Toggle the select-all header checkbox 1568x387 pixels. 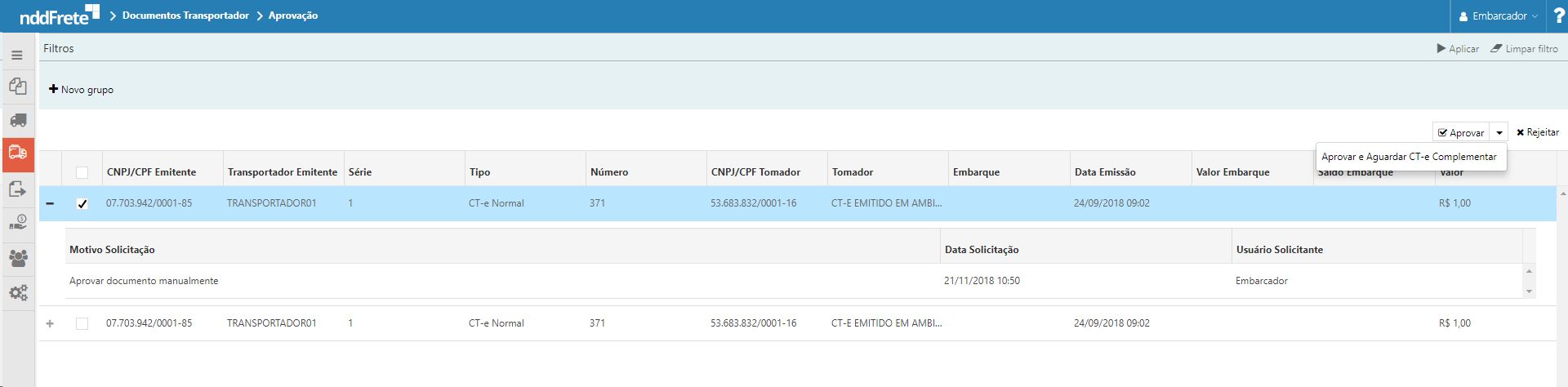[82, 172]
